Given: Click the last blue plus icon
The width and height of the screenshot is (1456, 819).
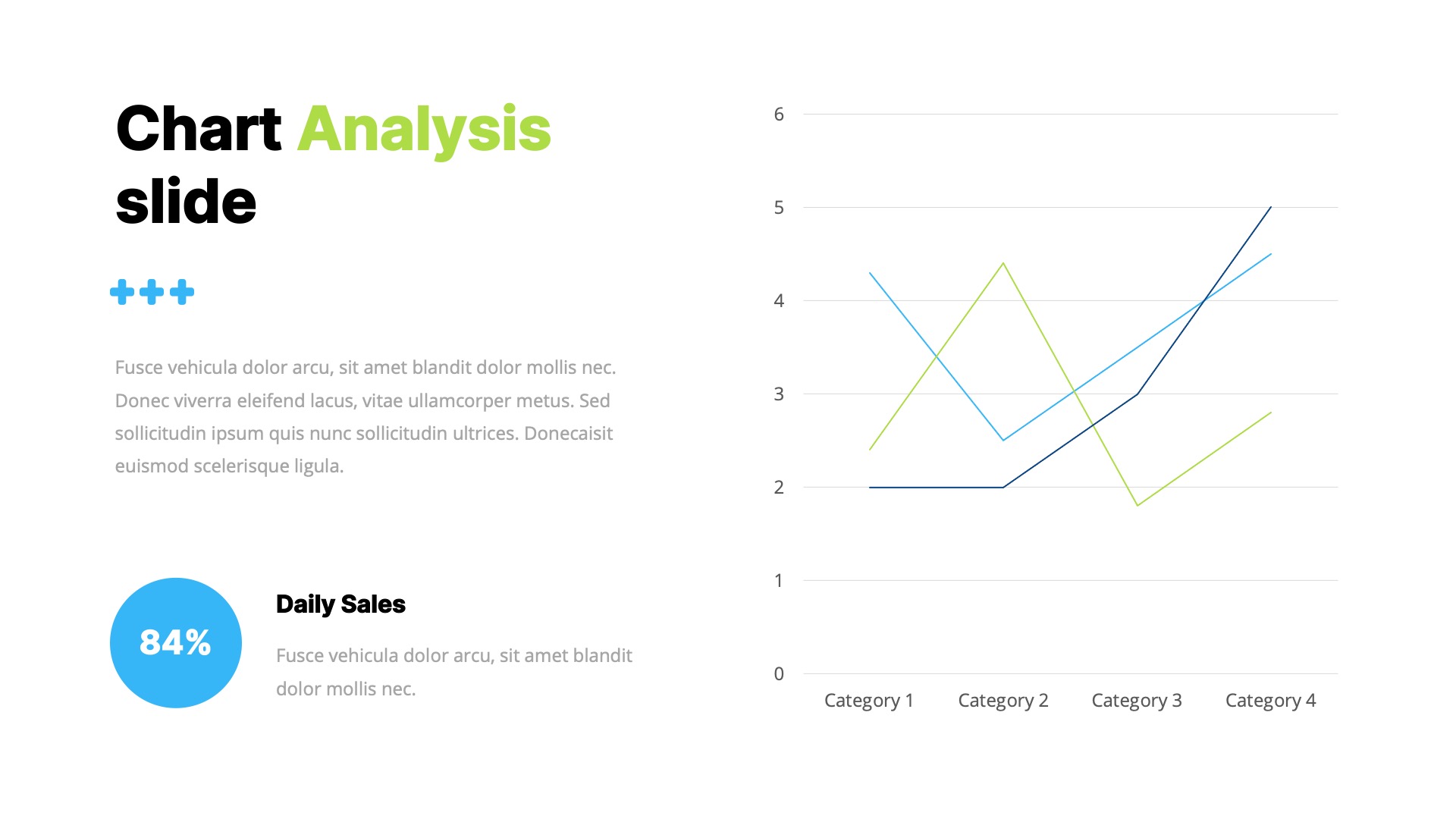Looking at the screenshot, I should (182, 292).
